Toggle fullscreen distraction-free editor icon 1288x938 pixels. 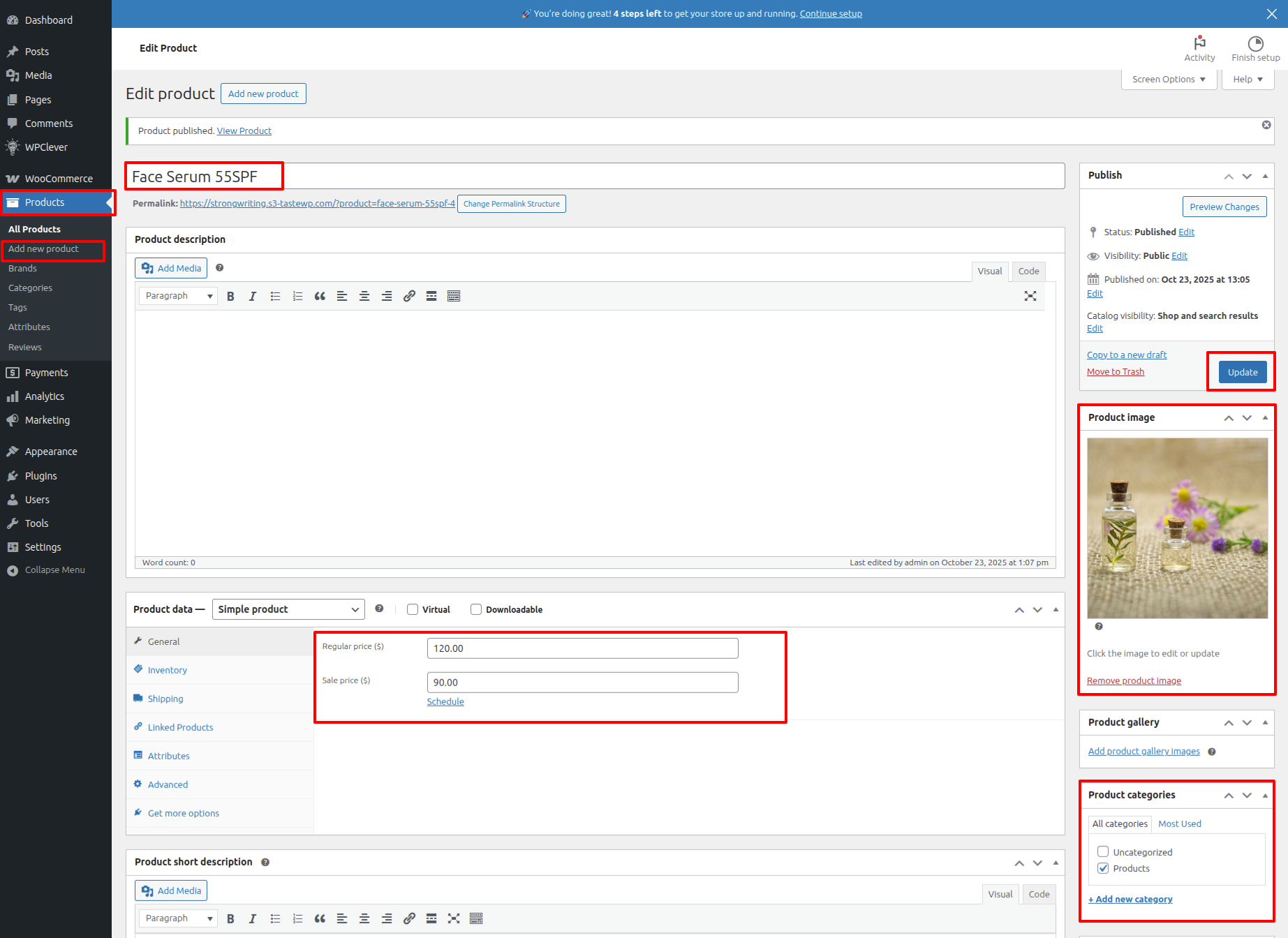point(1030,296)
